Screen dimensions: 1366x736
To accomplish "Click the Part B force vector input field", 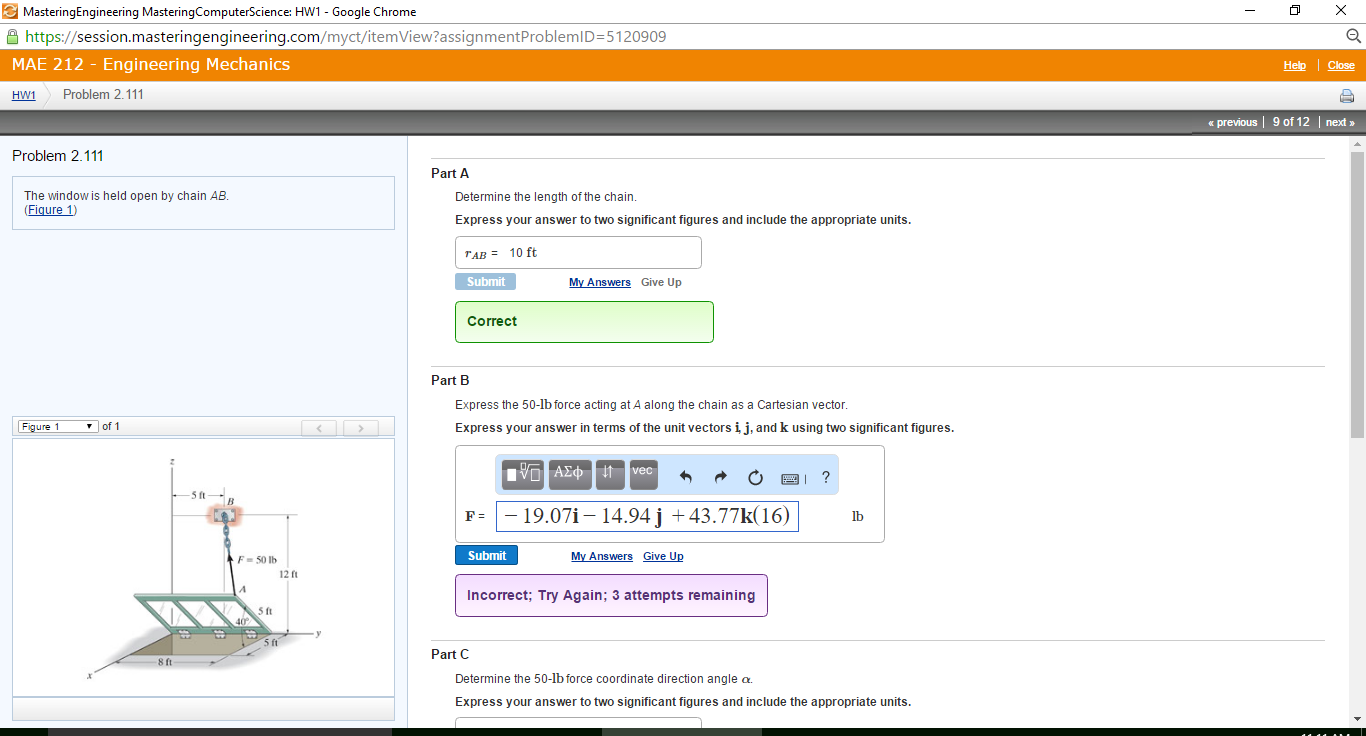I will [646, 516].
